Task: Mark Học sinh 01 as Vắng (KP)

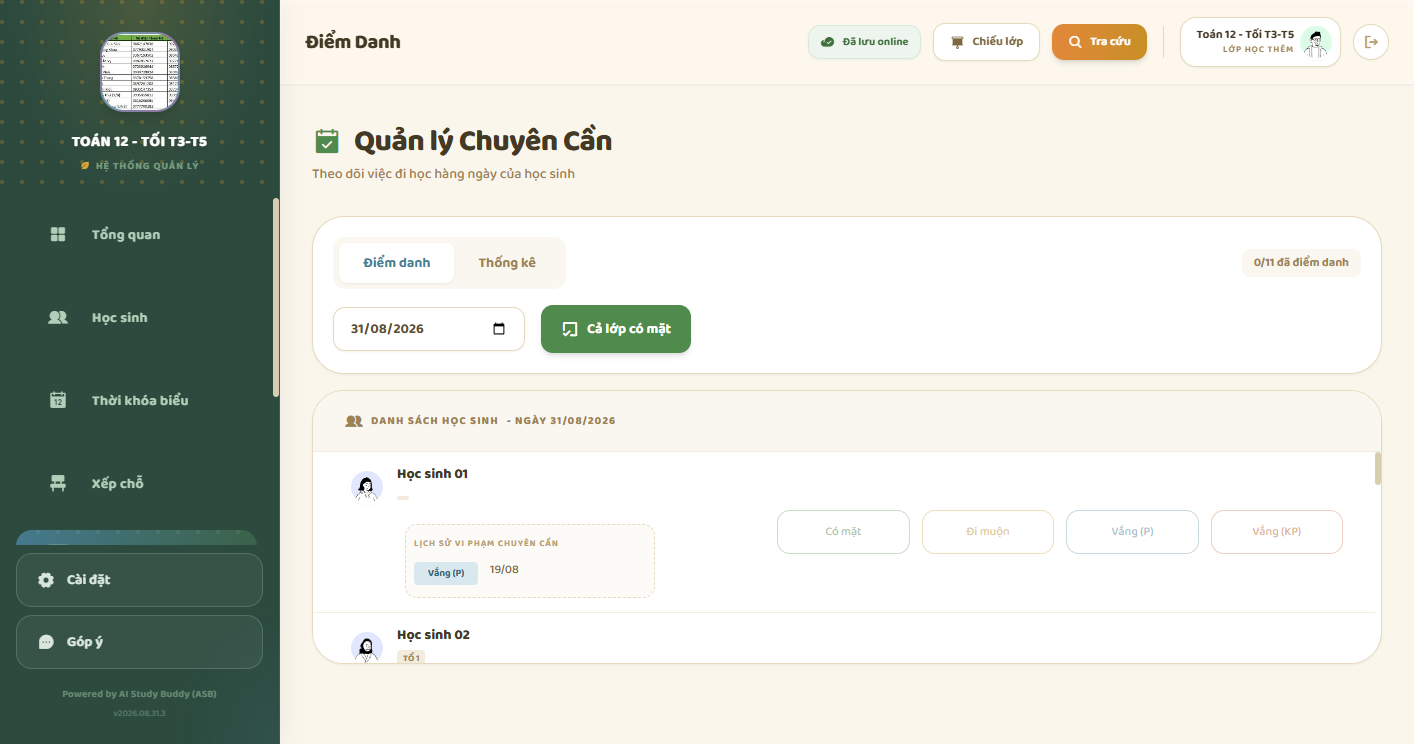Action: click(x=1277, y=532)
